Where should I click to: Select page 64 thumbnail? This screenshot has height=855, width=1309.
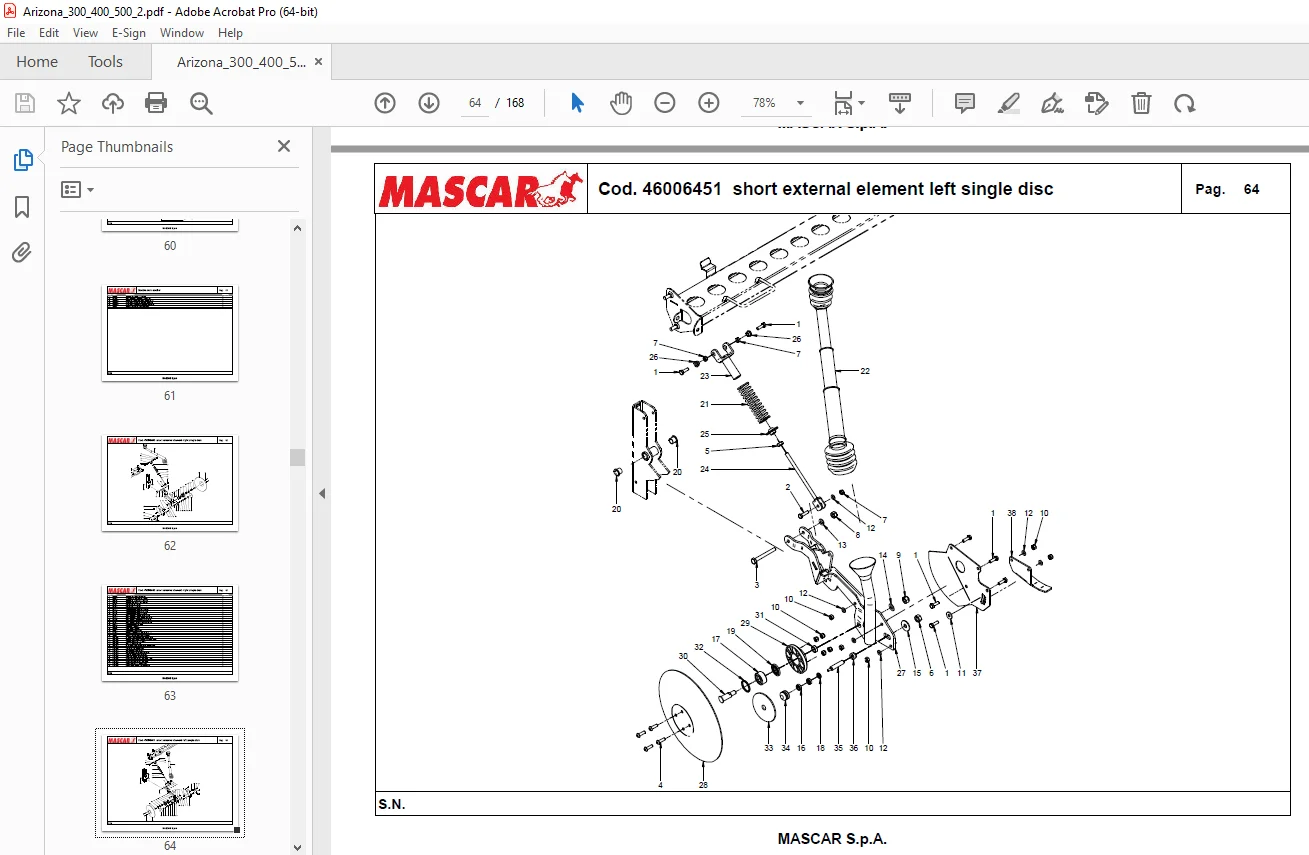[170, 783]
